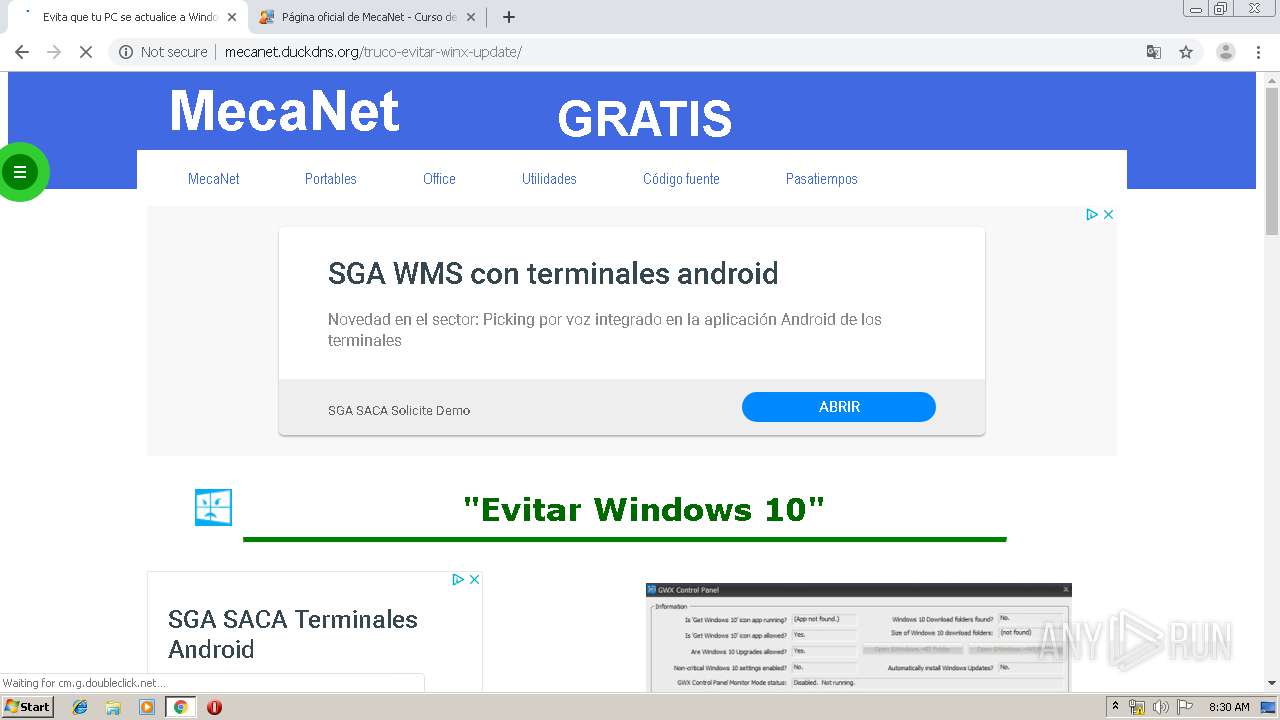The image size is (1280, 720).
Task: Bookmark this page with the star icon
Action: [x=1186, y=52]
